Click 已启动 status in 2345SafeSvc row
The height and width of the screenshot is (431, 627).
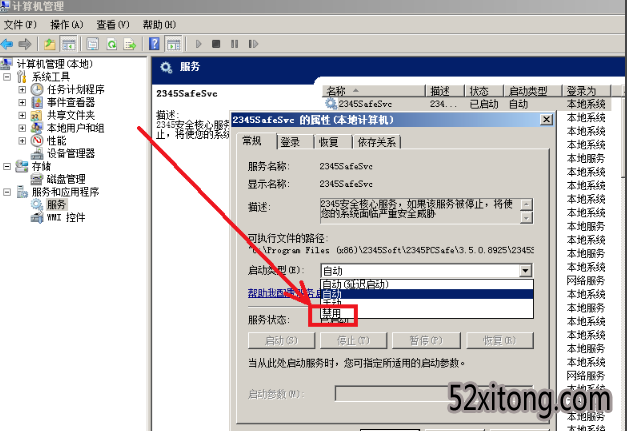(484, 104)
